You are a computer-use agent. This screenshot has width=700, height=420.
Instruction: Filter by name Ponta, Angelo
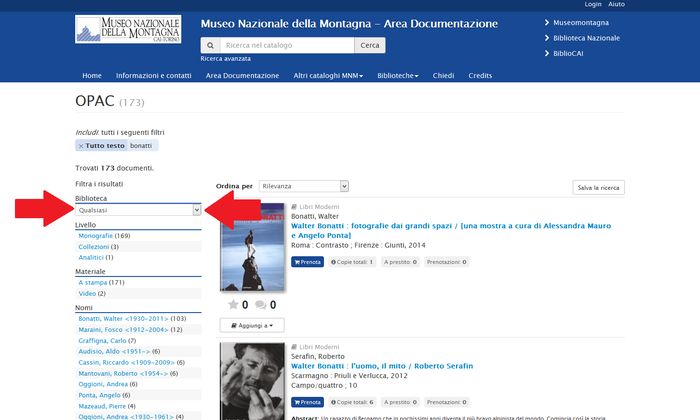pos(100,395)
